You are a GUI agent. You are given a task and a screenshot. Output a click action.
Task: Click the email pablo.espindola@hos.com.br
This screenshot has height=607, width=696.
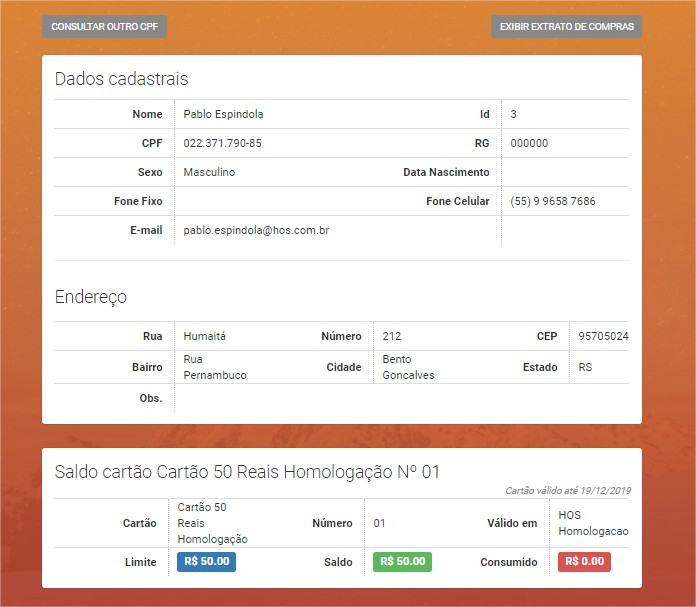pyautogui.click(x=256, y=230)
